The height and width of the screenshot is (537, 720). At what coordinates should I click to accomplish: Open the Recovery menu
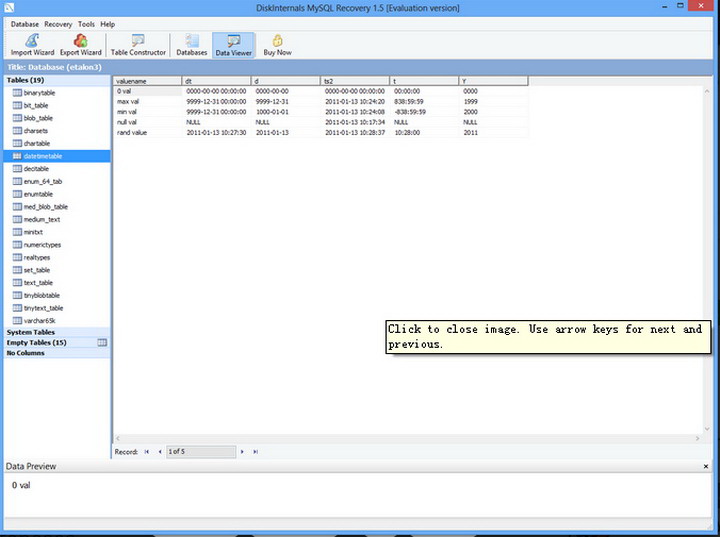coord(58,24)
